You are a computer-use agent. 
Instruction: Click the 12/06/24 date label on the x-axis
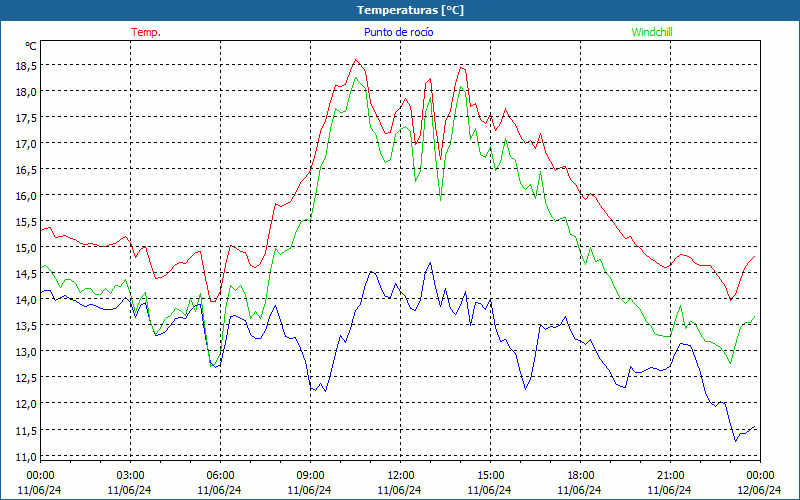tap(759, 490)
